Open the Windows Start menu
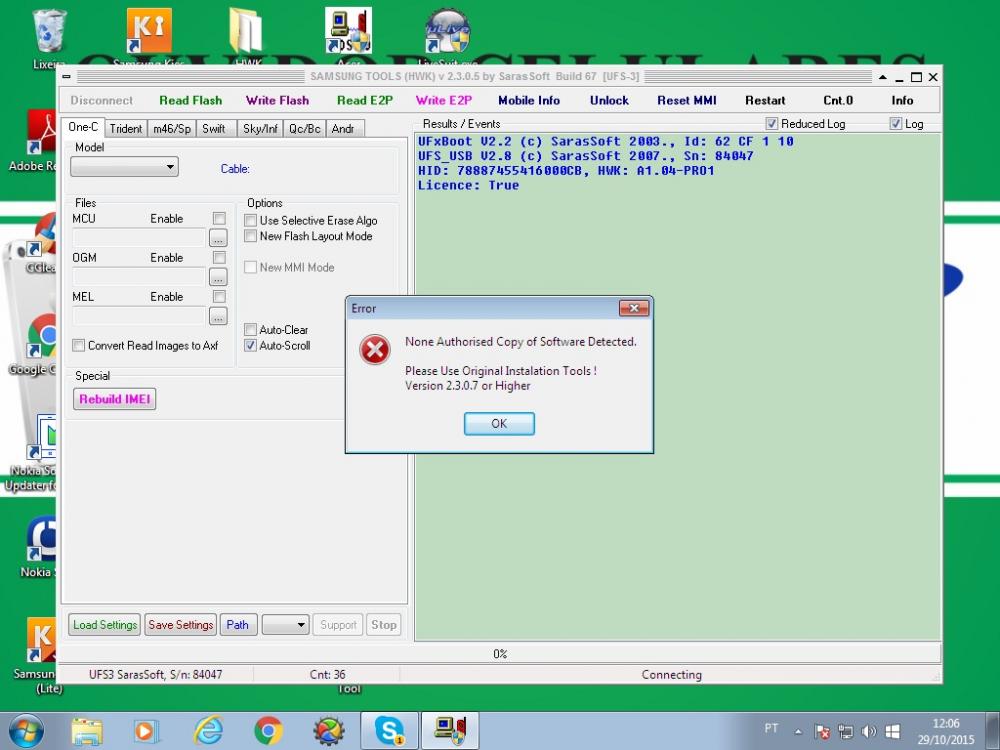 click(26, 731)
